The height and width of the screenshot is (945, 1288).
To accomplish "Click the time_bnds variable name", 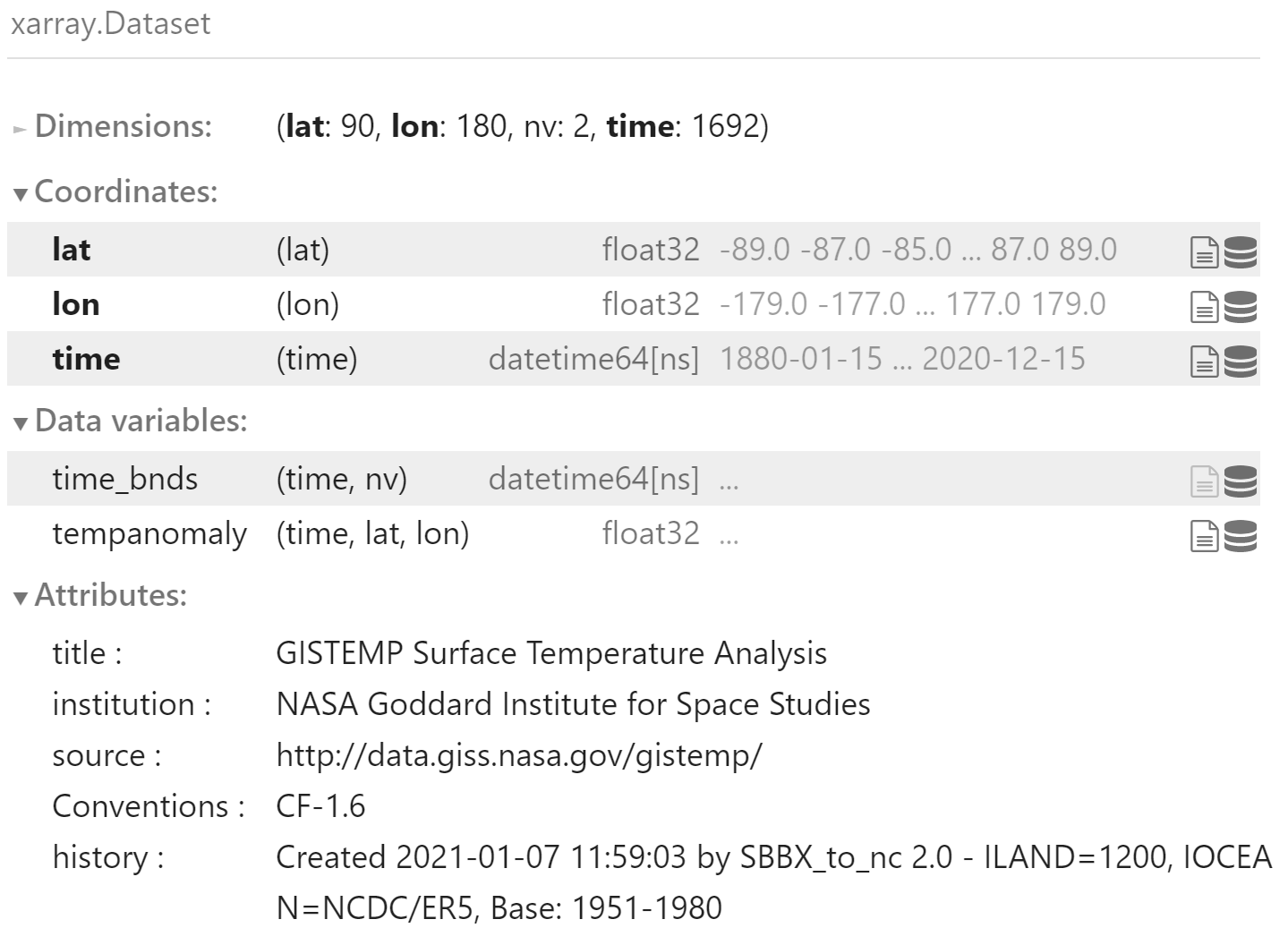I will 124,479.
